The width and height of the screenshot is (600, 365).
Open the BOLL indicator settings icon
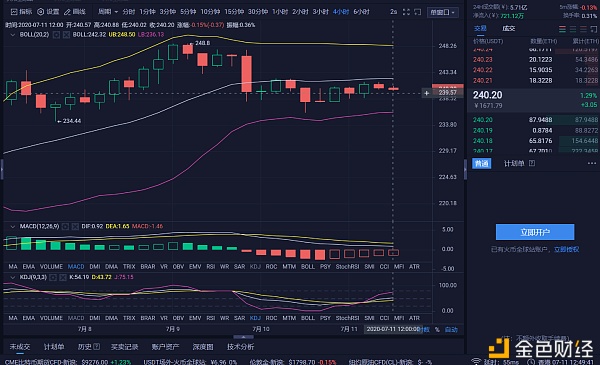pos(56,34)
